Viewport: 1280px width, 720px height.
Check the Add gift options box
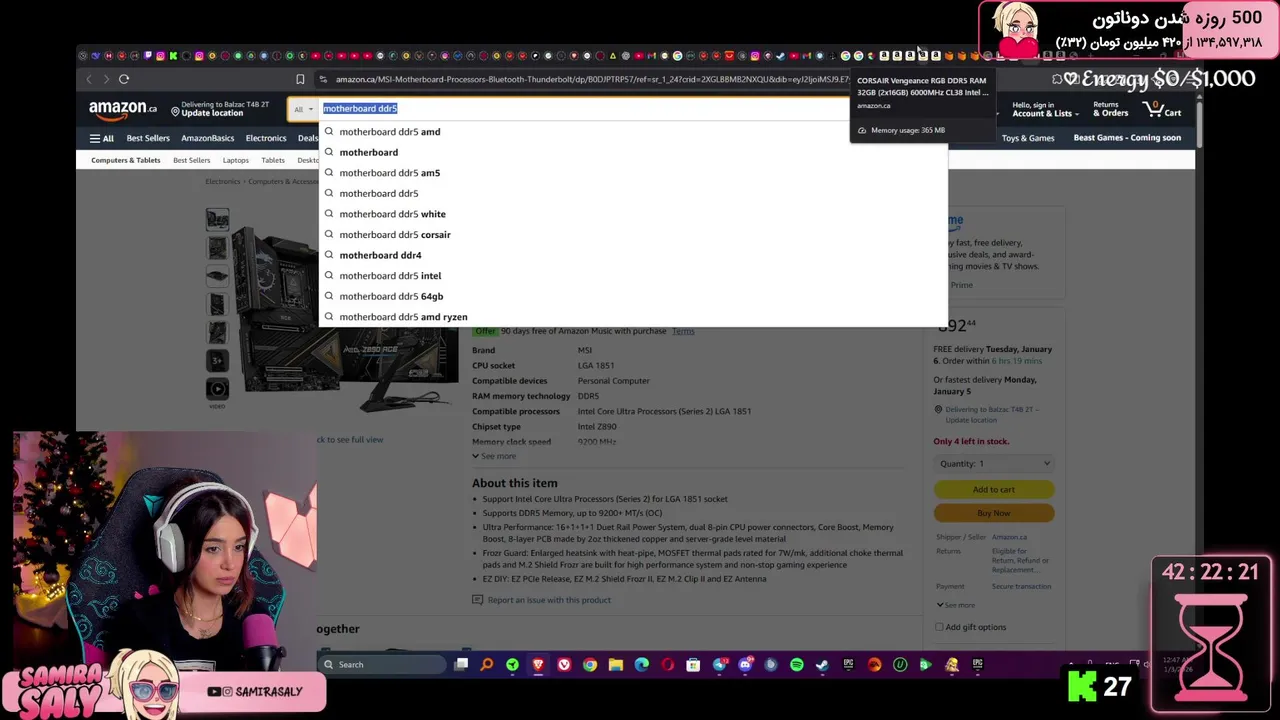[x=939, y=627]
